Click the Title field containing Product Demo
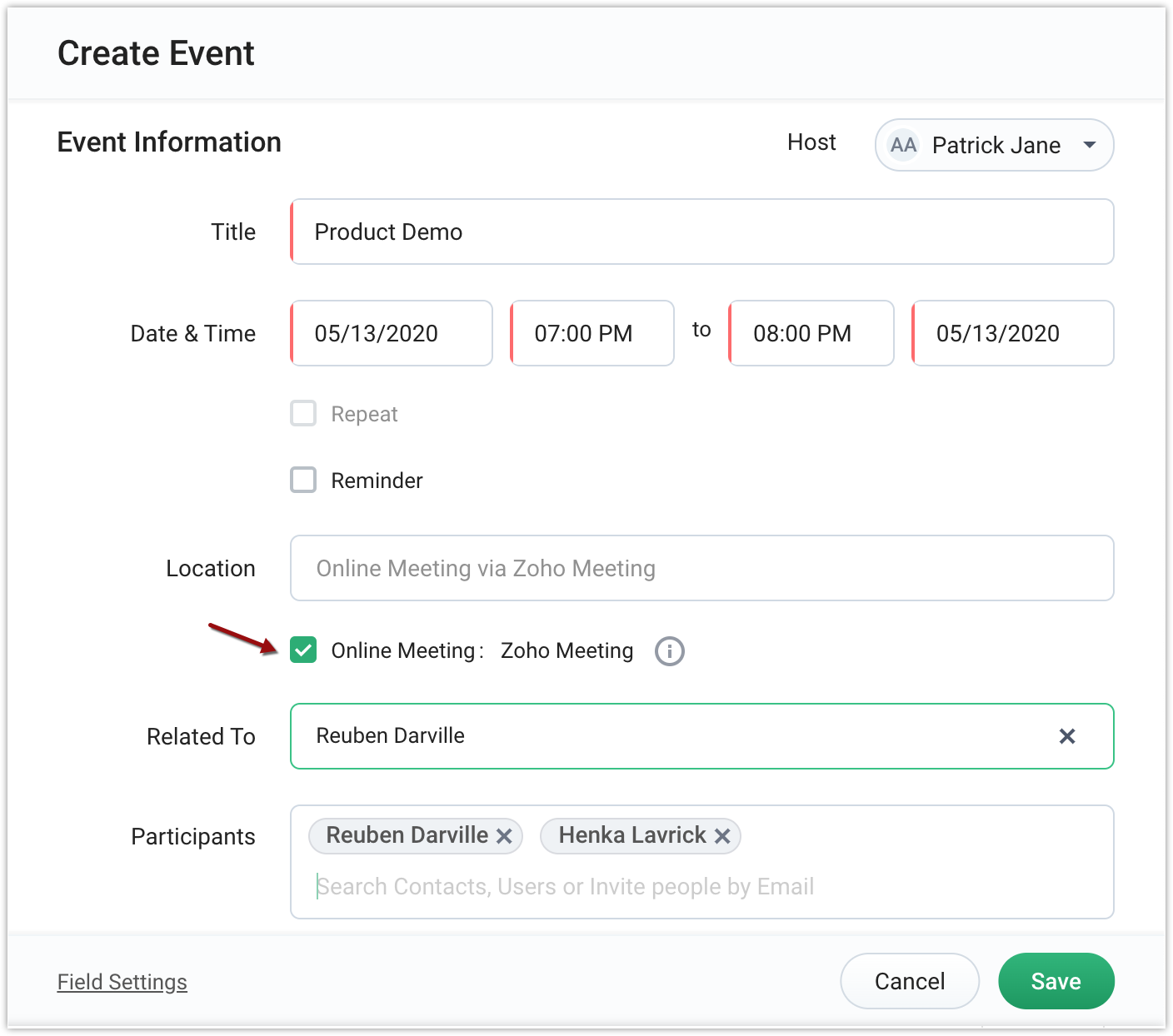Screen dimensions: 1173x1036 click(x=701, y=232)
